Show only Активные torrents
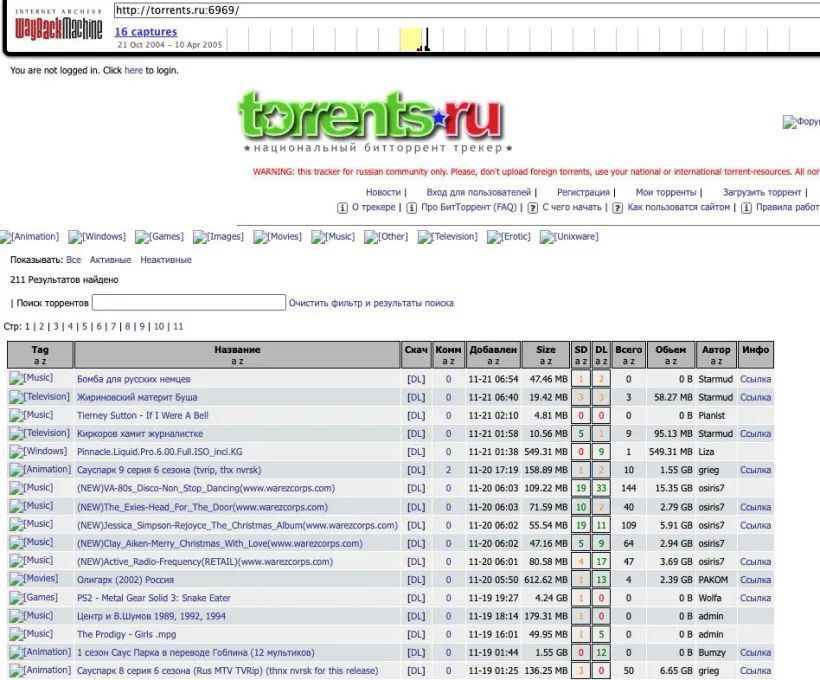The image size is (820, 680). 110,260
